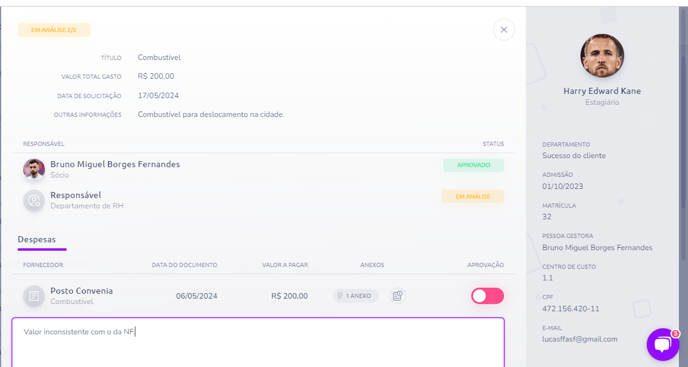Click the APROVADO status badge

point(473,165)
